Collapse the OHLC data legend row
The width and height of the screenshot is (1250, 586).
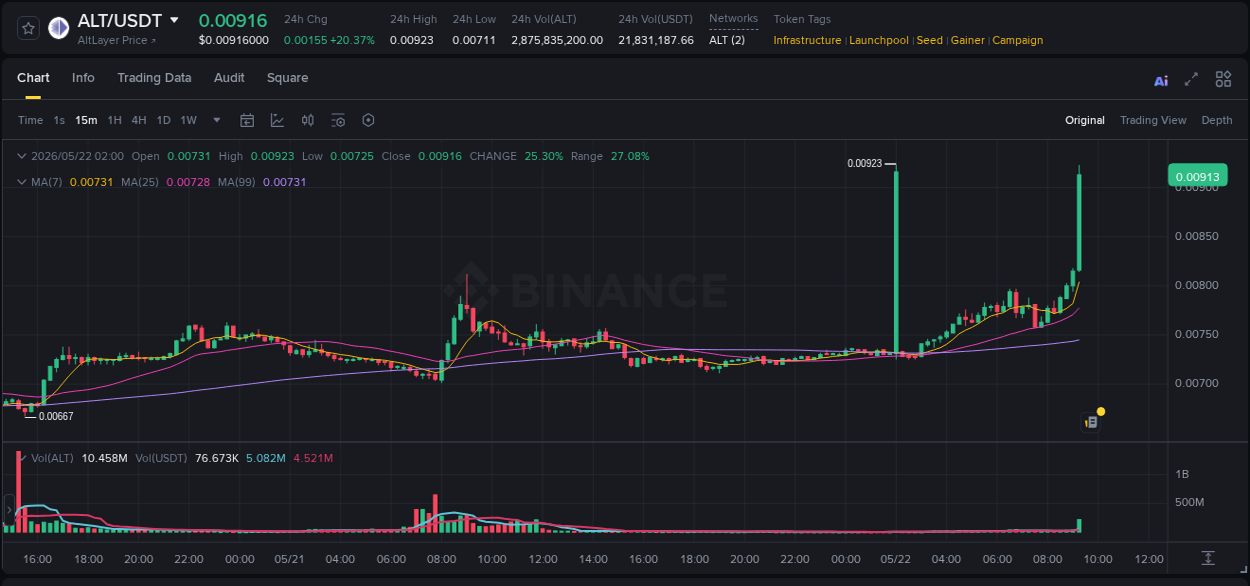[x=22, y=156]
